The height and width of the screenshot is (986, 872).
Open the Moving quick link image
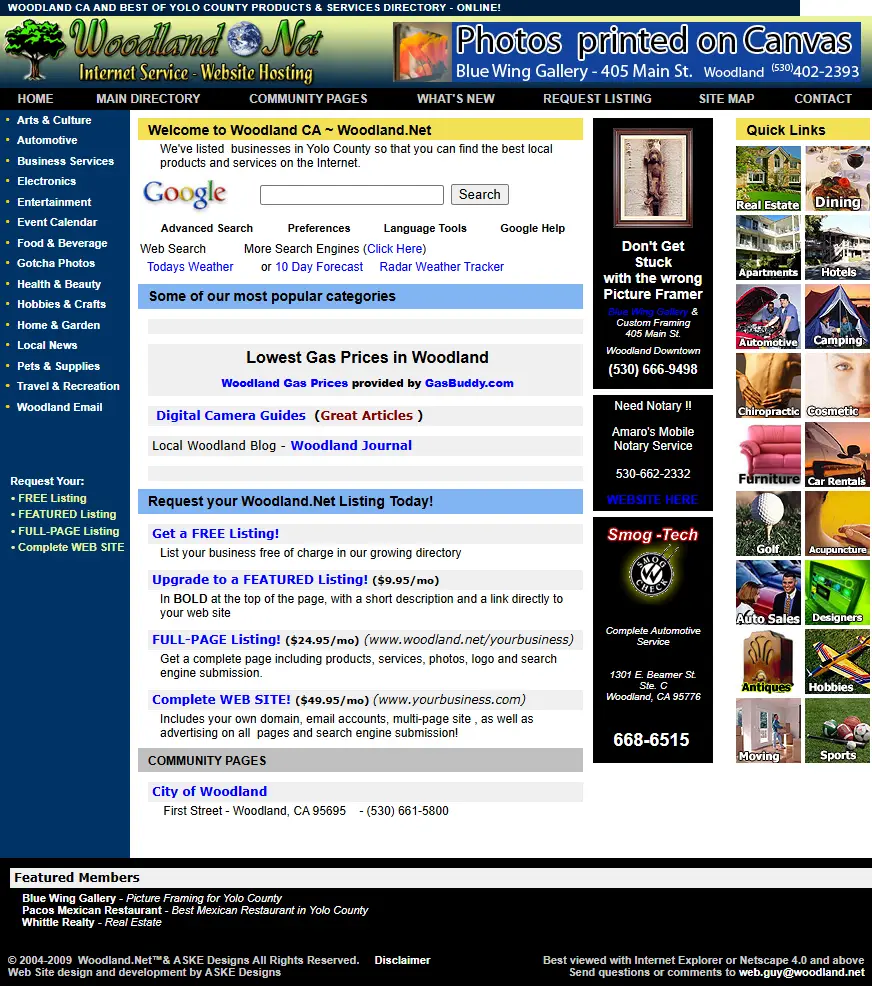click(x=768, y=731)
